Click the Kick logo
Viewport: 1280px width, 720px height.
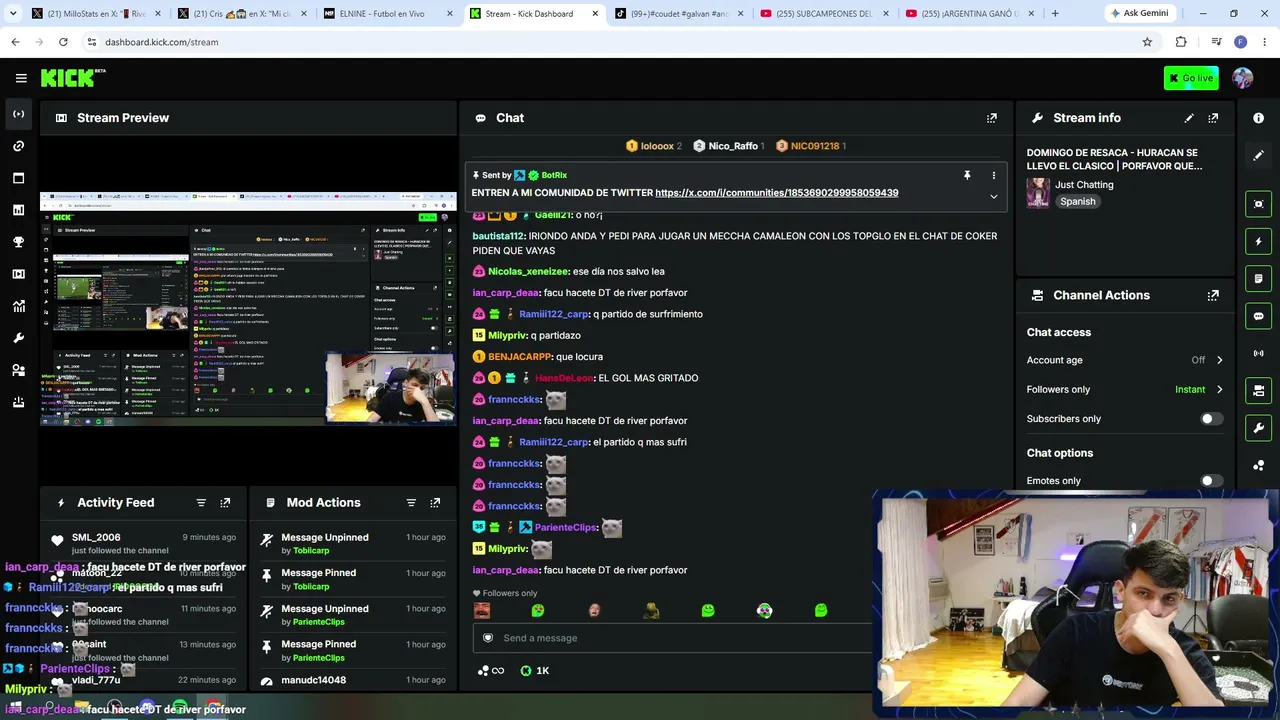pyautogui.click(x=73, y=78)
